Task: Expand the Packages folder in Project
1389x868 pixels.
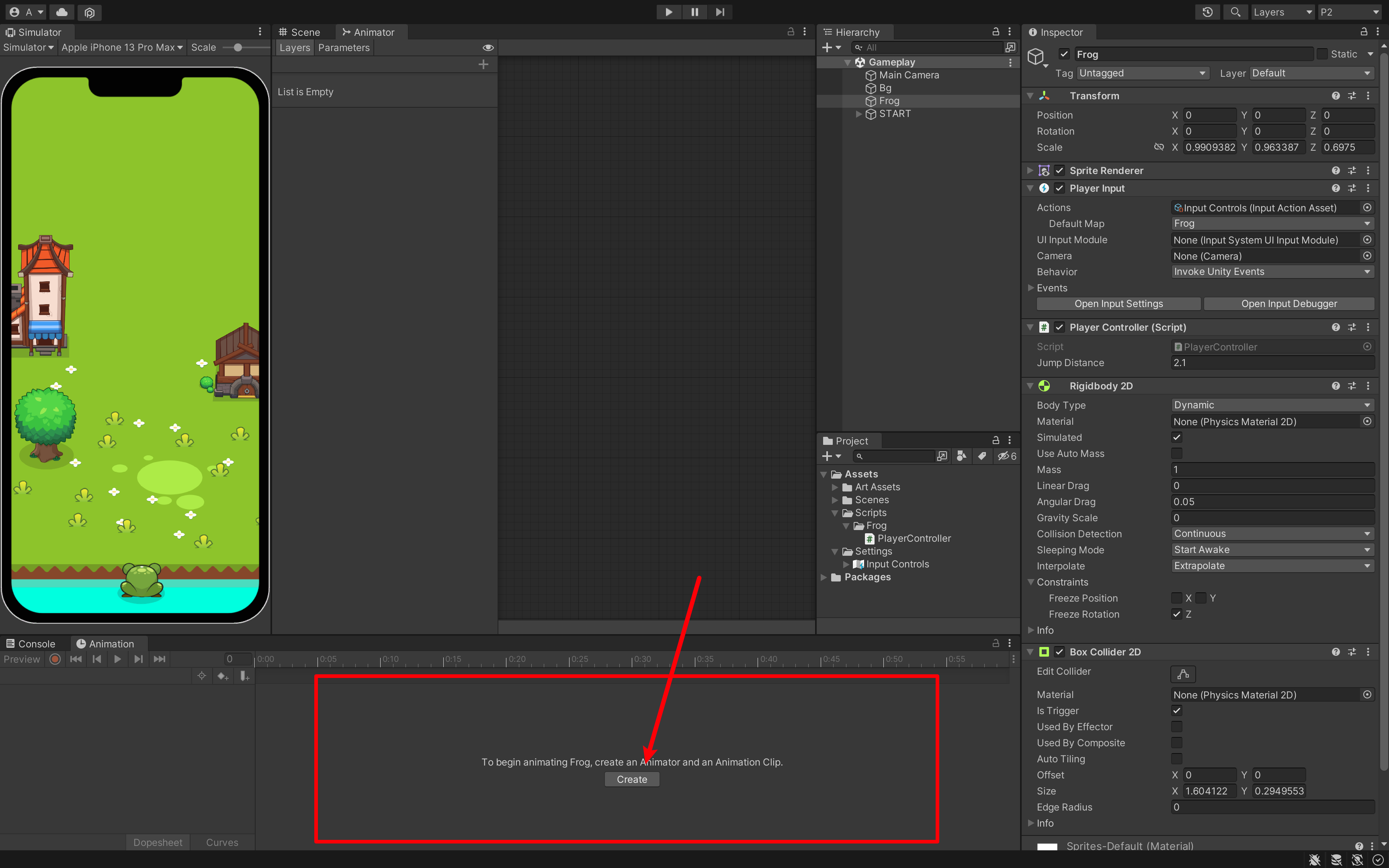Action: point(824,577)
